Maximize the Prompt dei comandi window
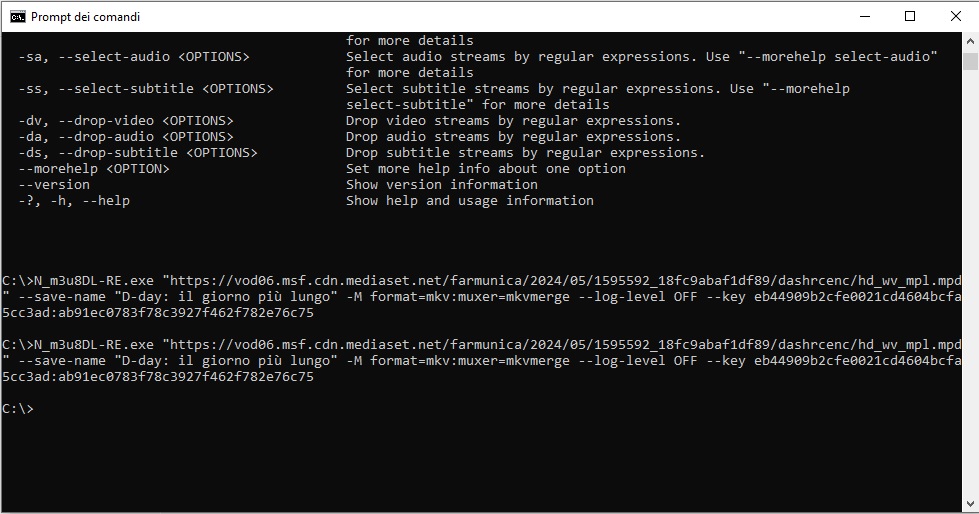979x514 pixels. tap(910, 17)
